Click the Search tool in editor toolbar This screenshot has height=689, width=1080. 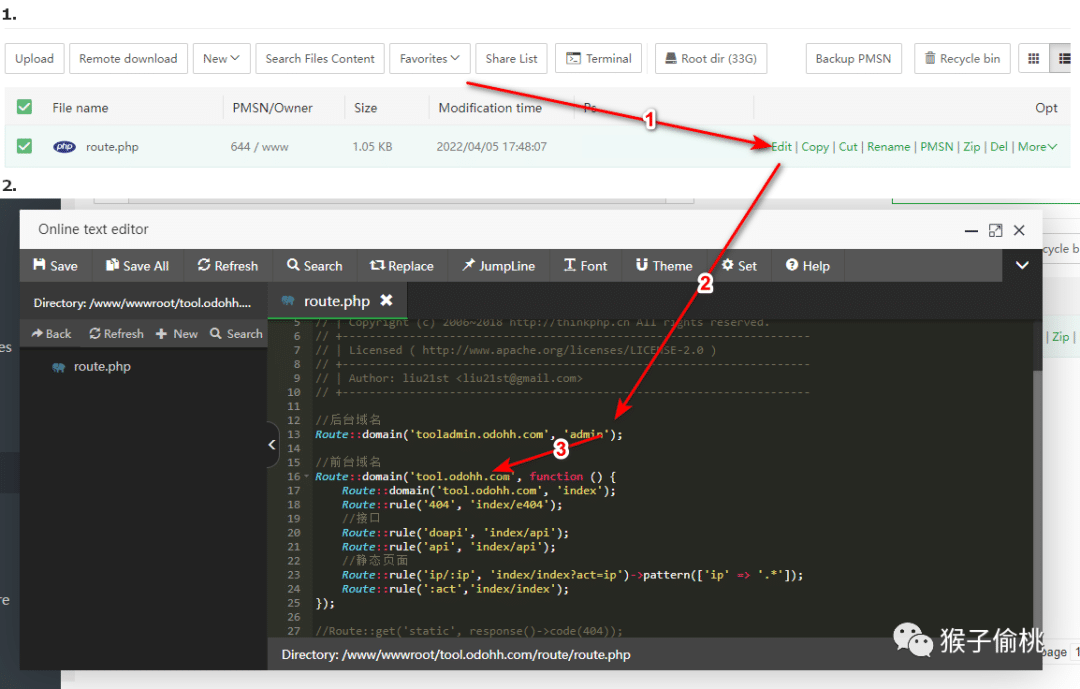point(314,266)
